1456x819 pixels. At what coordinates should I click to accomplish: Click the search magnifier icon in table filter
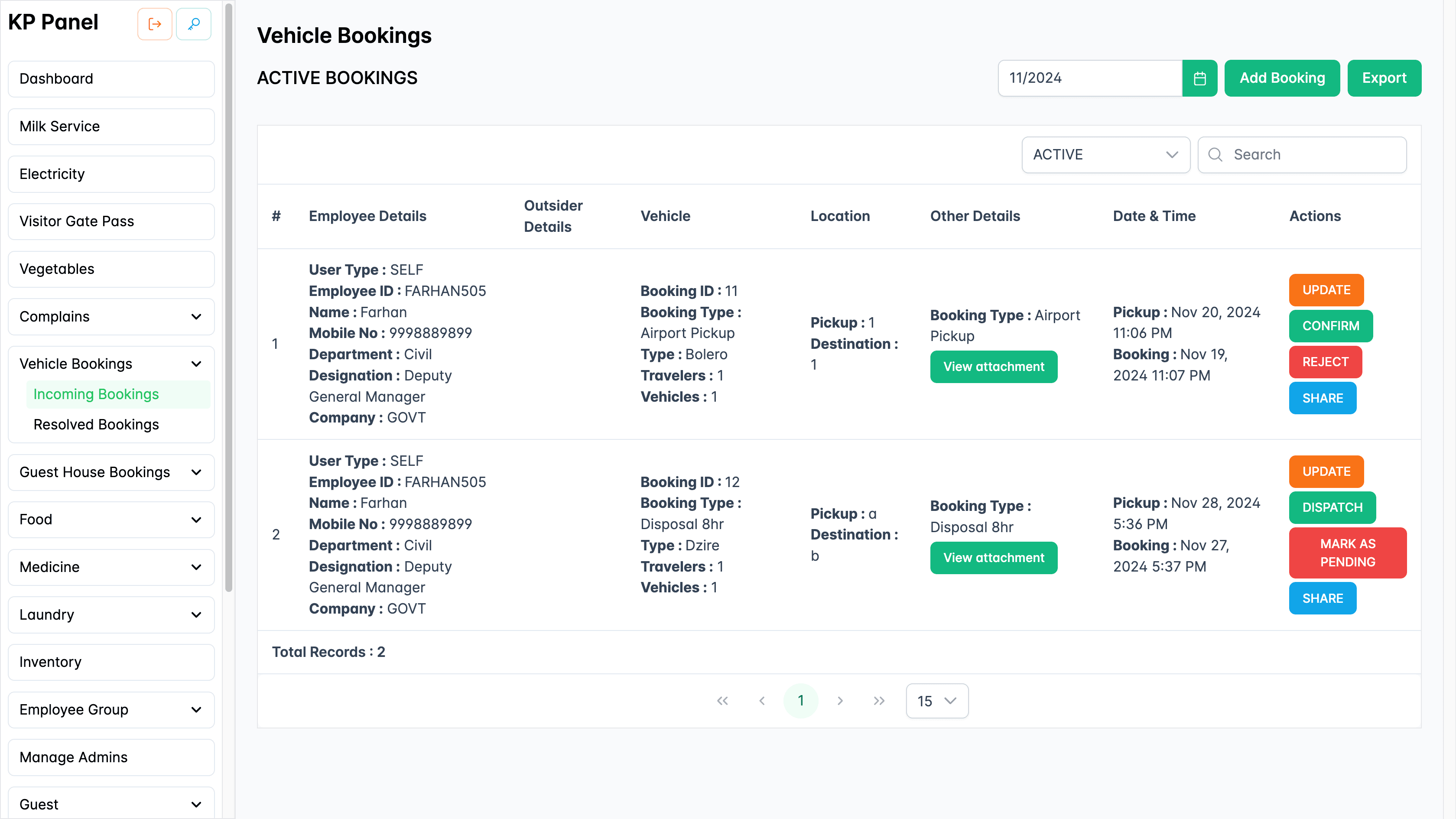(x=1215, y=154)
